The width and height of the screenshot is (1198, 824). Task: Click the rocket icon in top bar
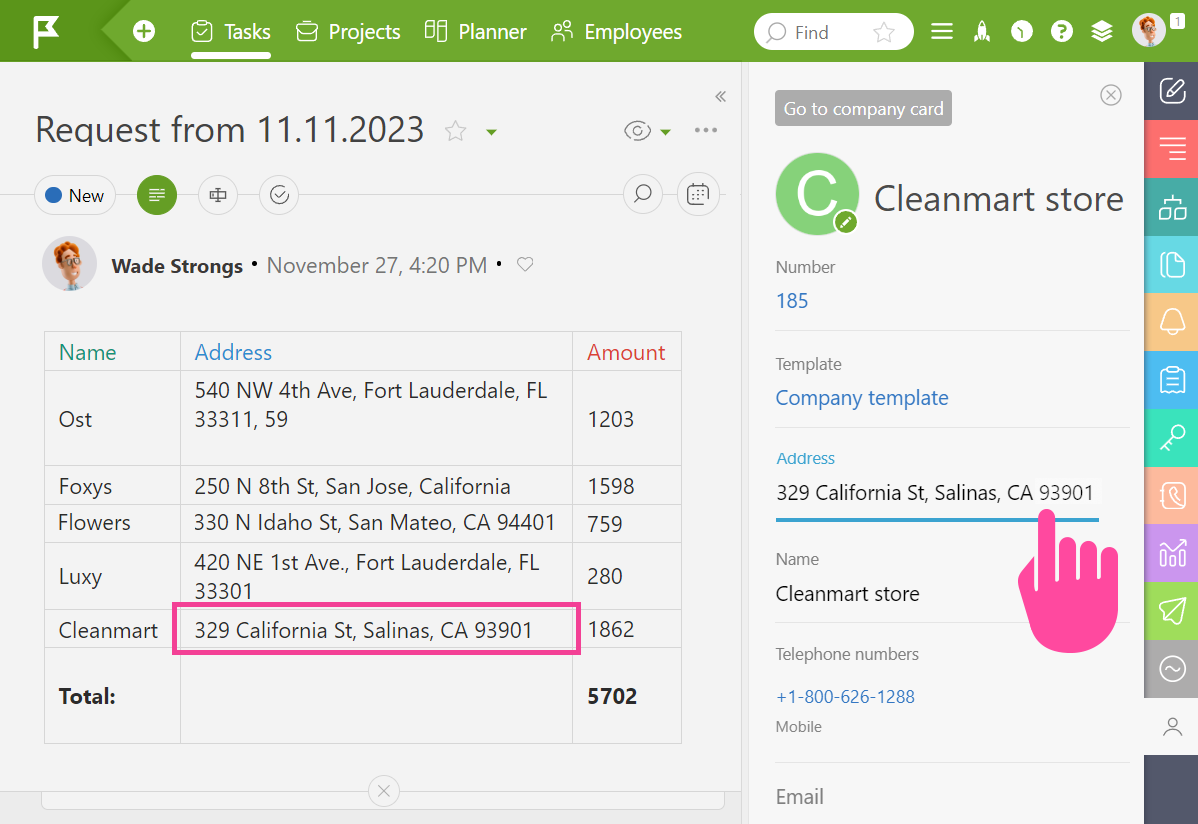coord(982,31)
